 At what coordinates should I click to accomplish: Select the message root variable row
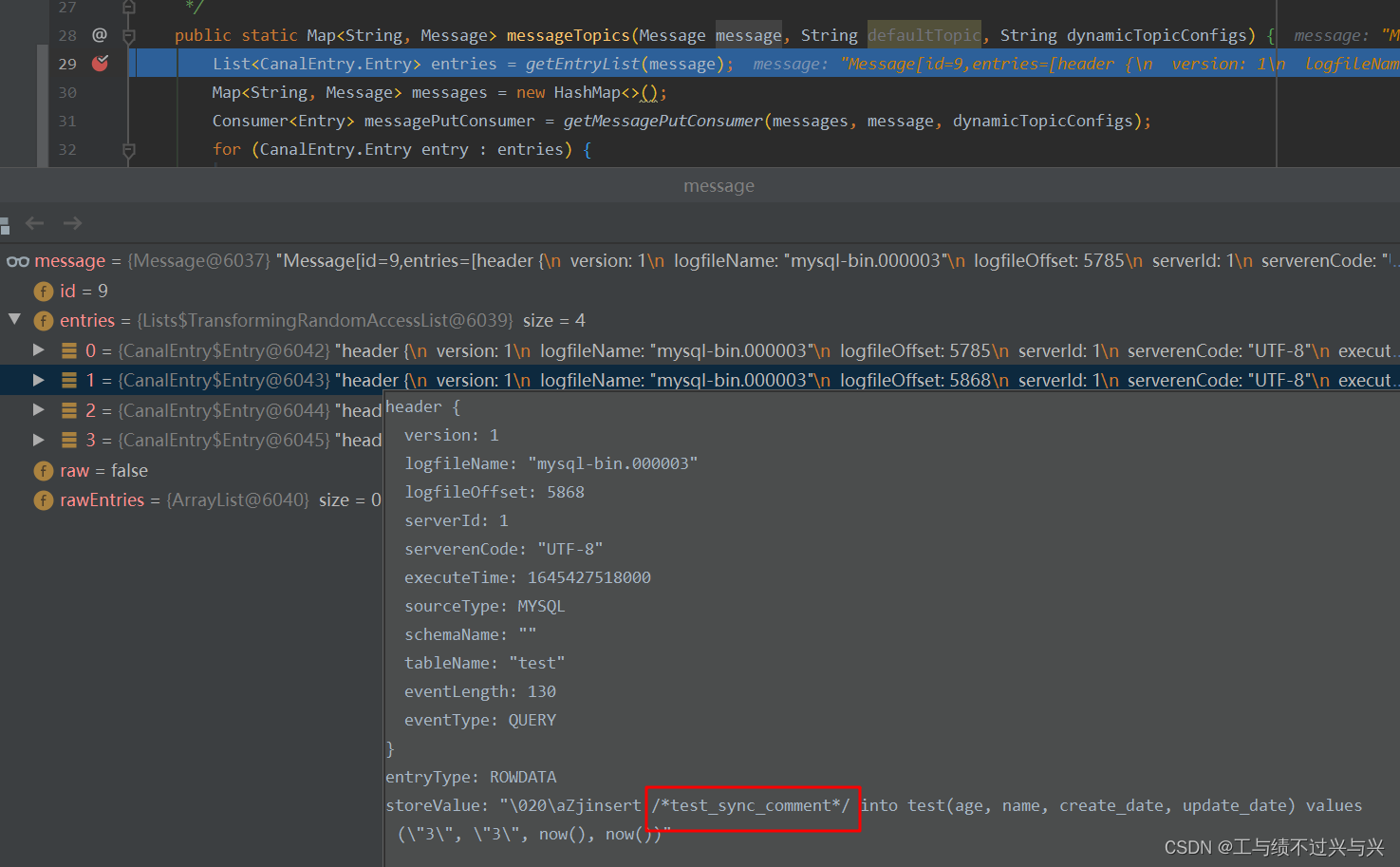point(700,261)
